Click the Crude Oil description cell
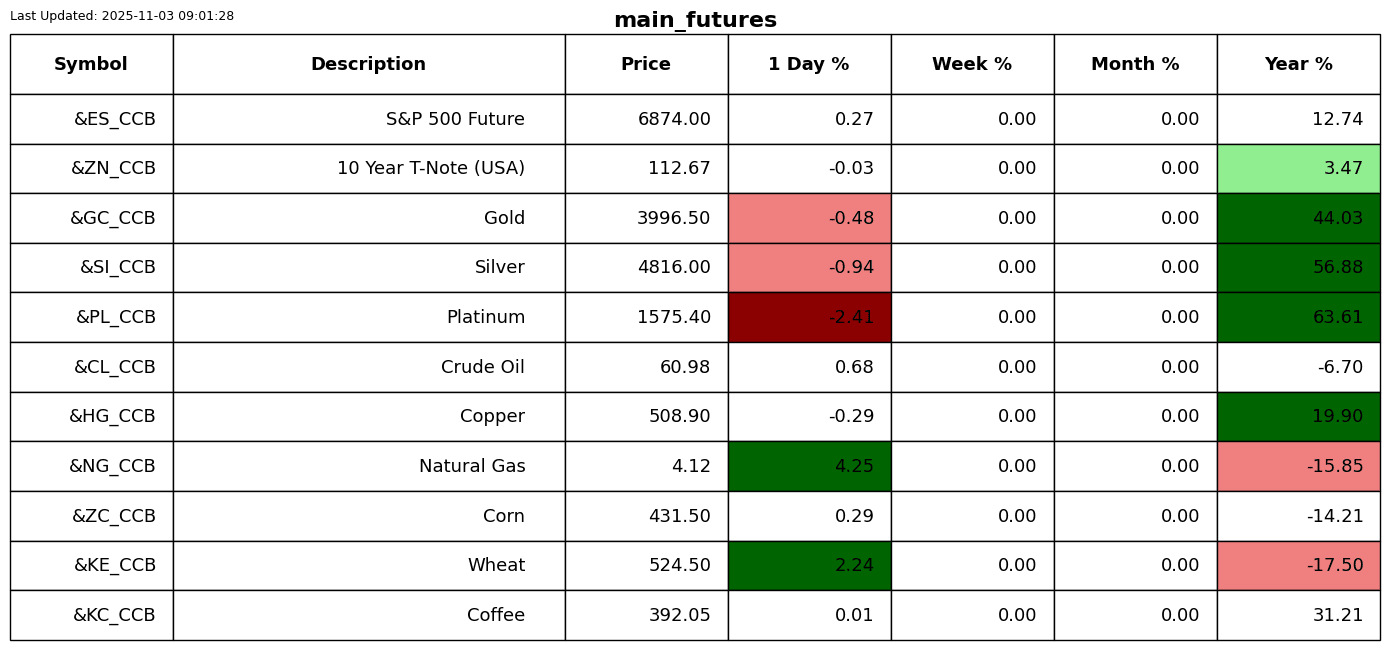This screenshot has width=1390, height=650. click(x=368, y=367)
